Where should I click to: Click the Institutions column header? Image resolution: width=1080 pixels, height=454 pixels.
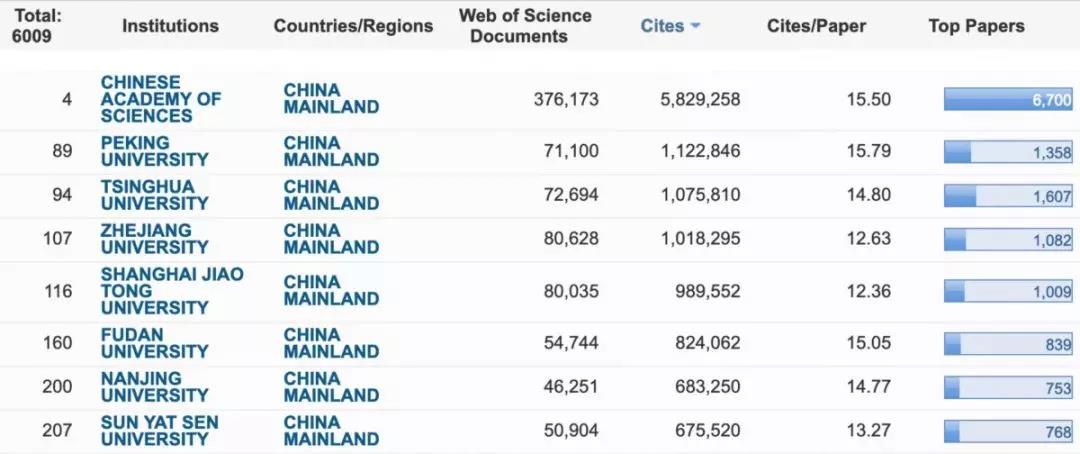pyautogui.click(x=170, y=26)
